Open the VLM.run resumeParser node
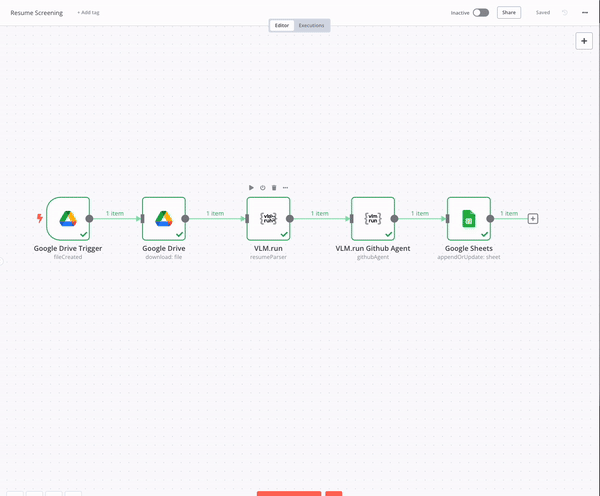Viewport: 600px width, 496px height. coord(268,219)
